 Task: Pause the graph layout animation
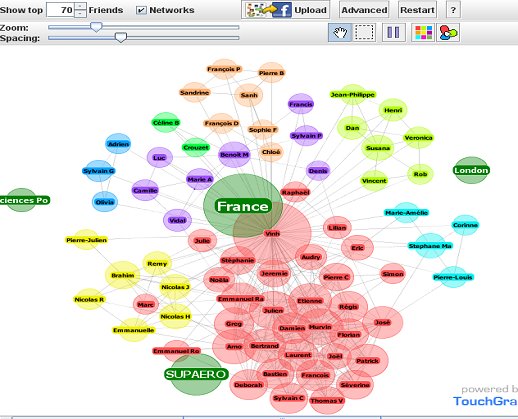point(393,33)
